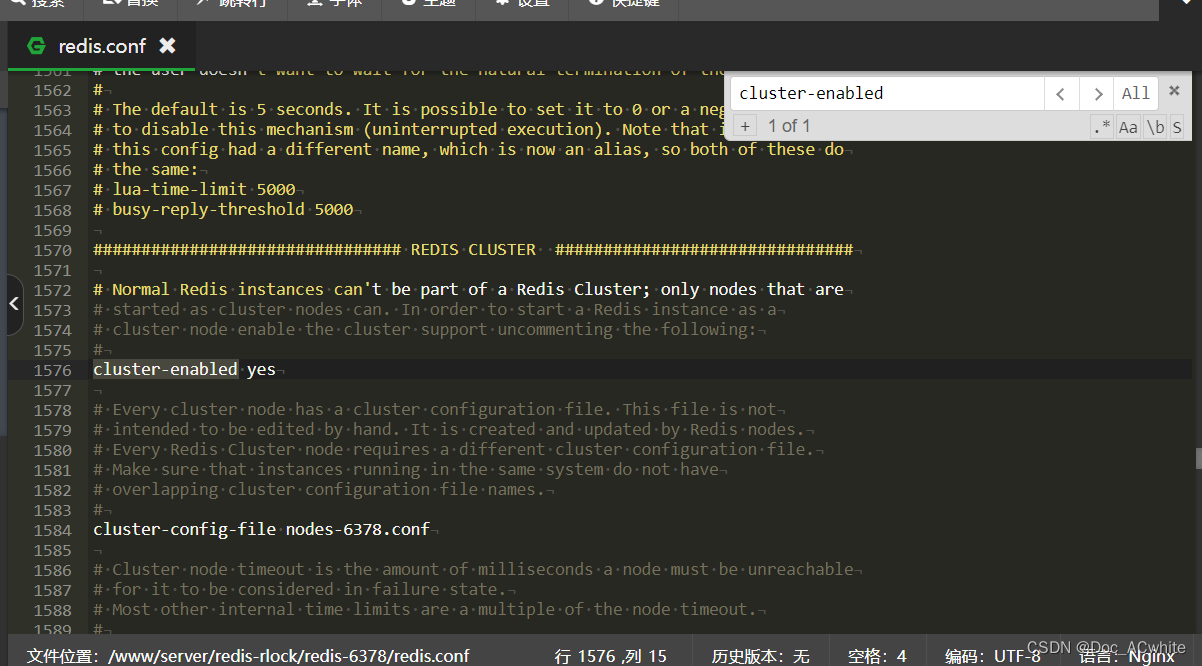Change language mode Nginx

tap(1127, 657)
